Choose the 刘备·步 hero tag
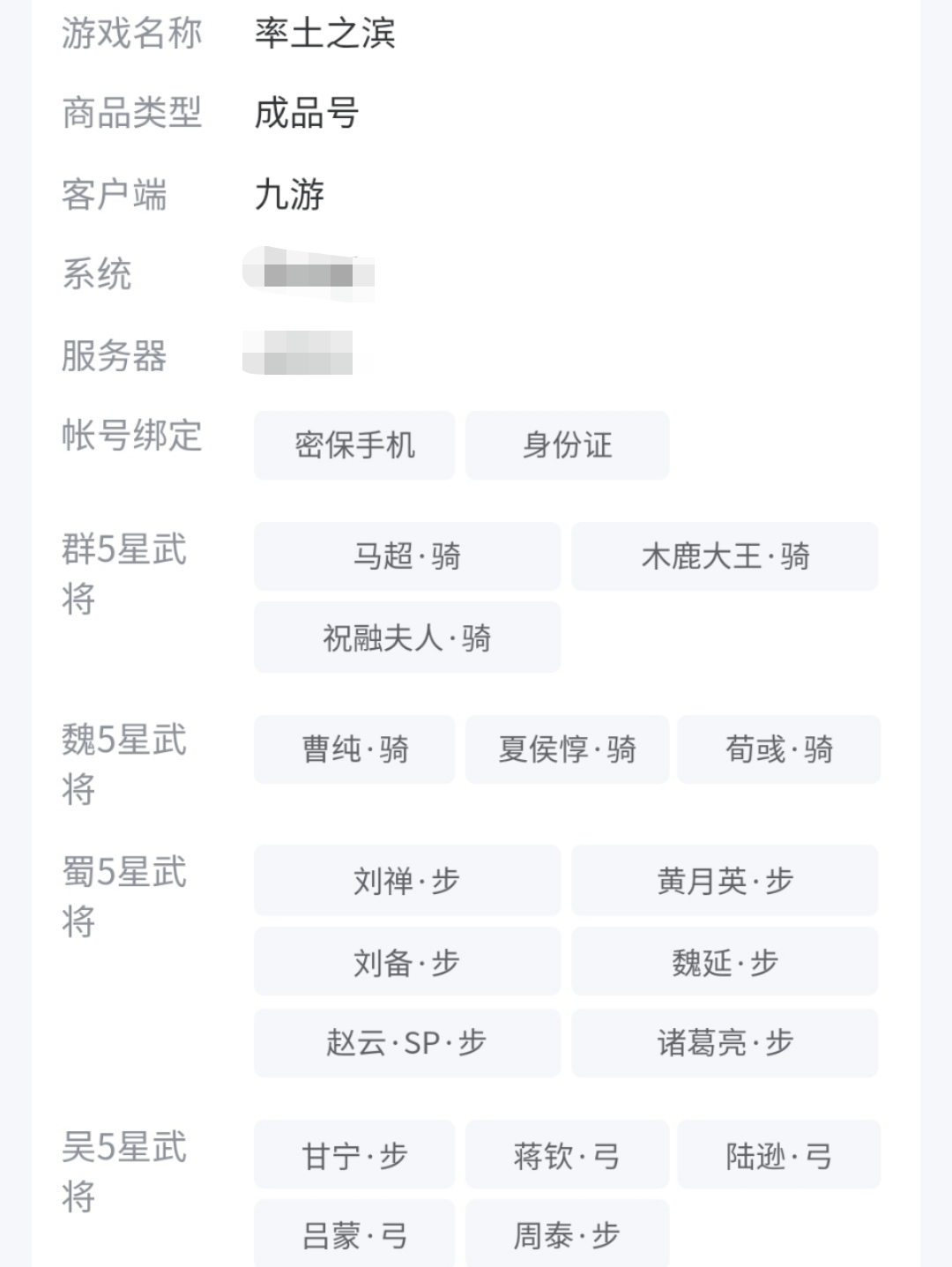The height and width of the screenshot is (1267, 952). click(x=407, y=962)
